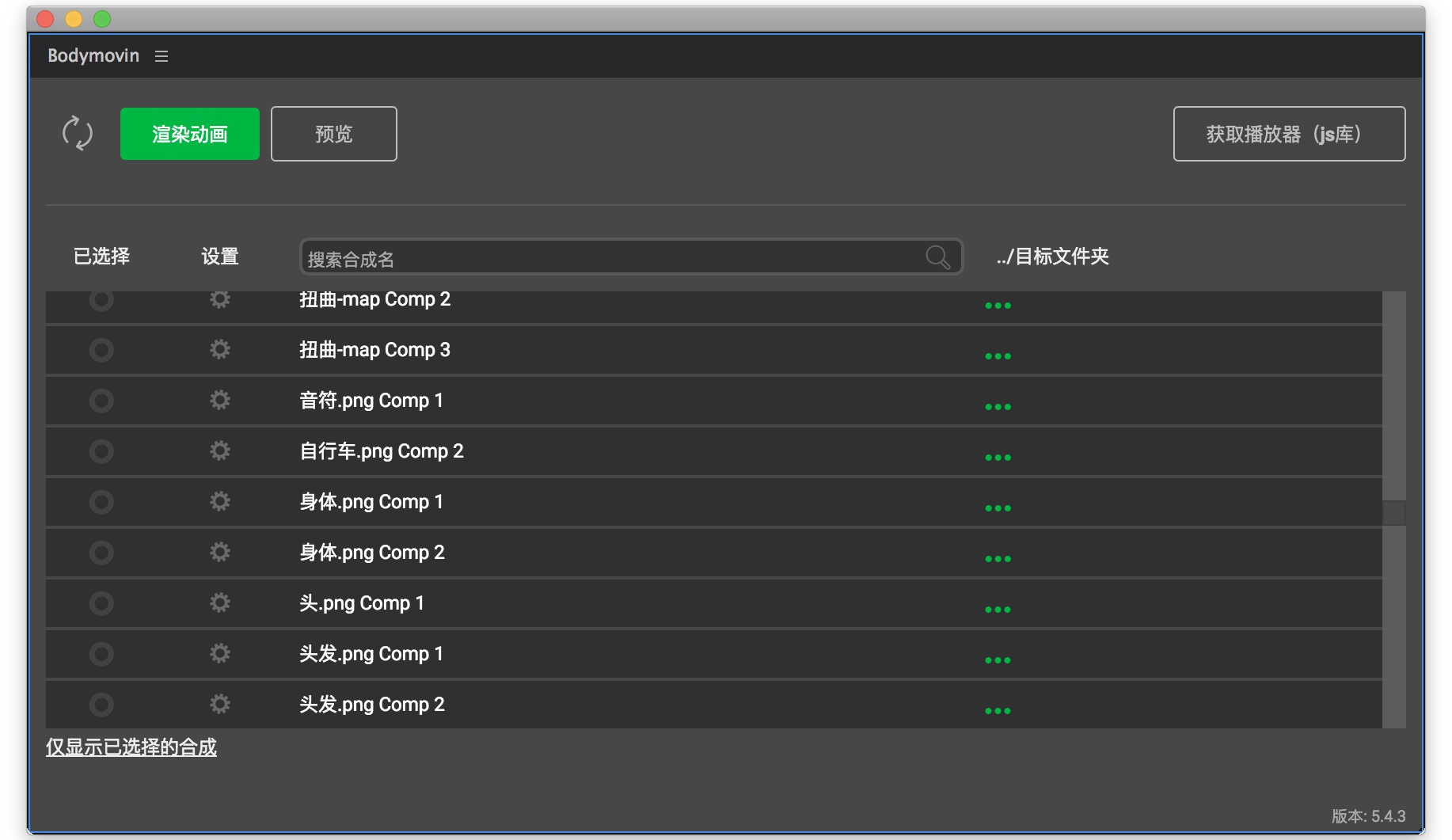
Task: Open settings gear for 头.png Comp 1
Action: coord(220,602)
